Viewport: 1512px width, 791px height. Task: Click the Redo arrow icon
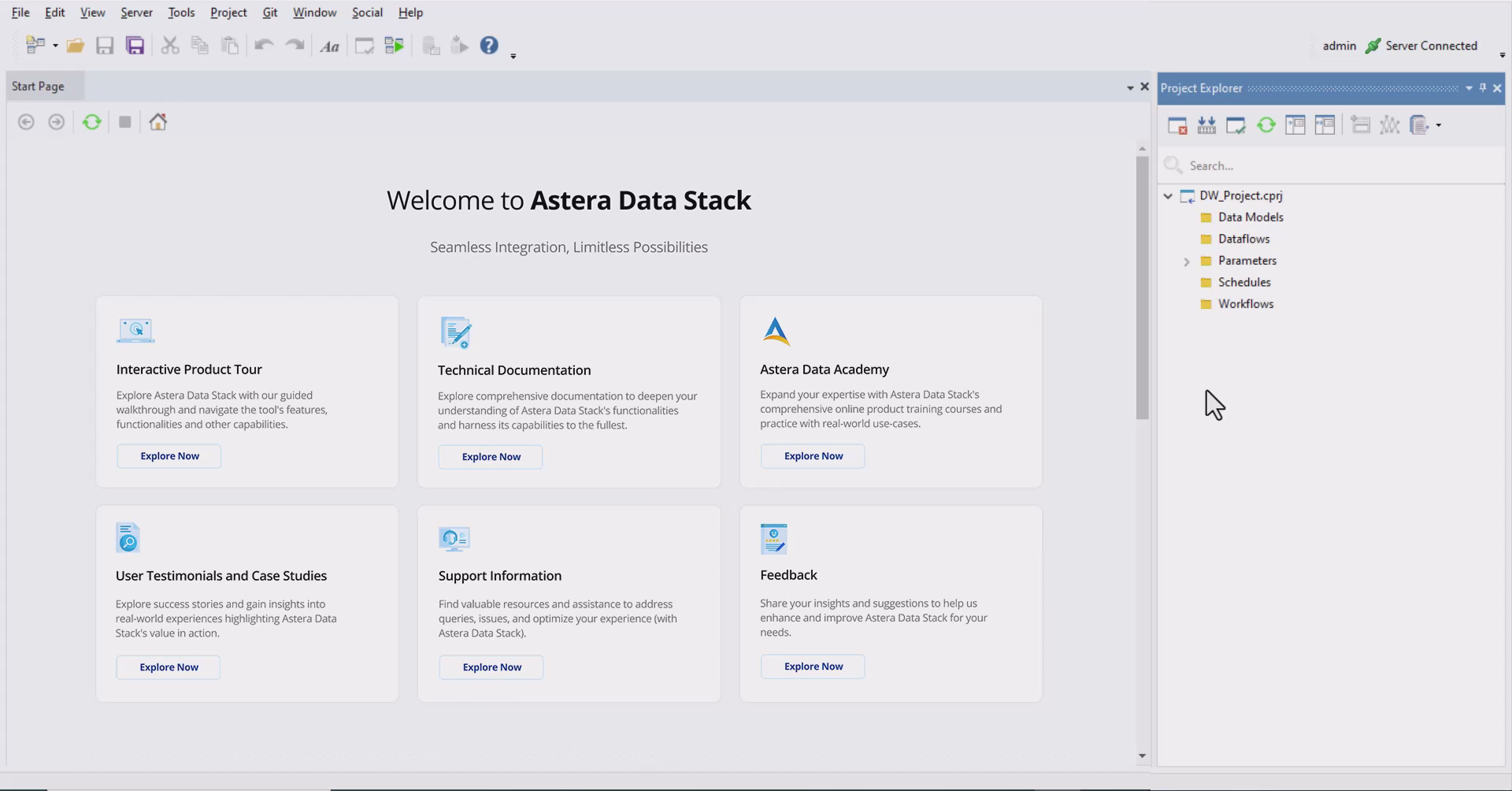pos(295,46)
